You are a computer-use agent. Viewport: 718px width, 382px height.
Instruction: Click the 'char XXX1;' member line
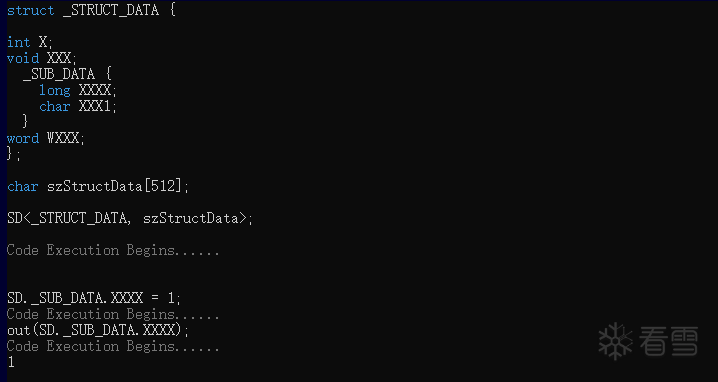point(78,106)
